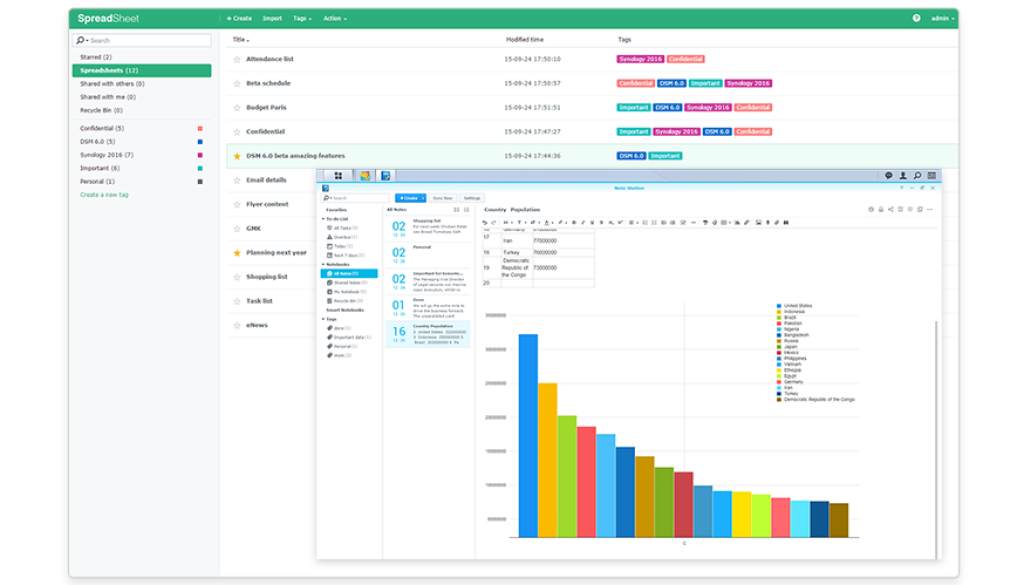1024x585 pixels.
Task: Open the DSM main menu grid icon
Action: click(x=338, y=176)
